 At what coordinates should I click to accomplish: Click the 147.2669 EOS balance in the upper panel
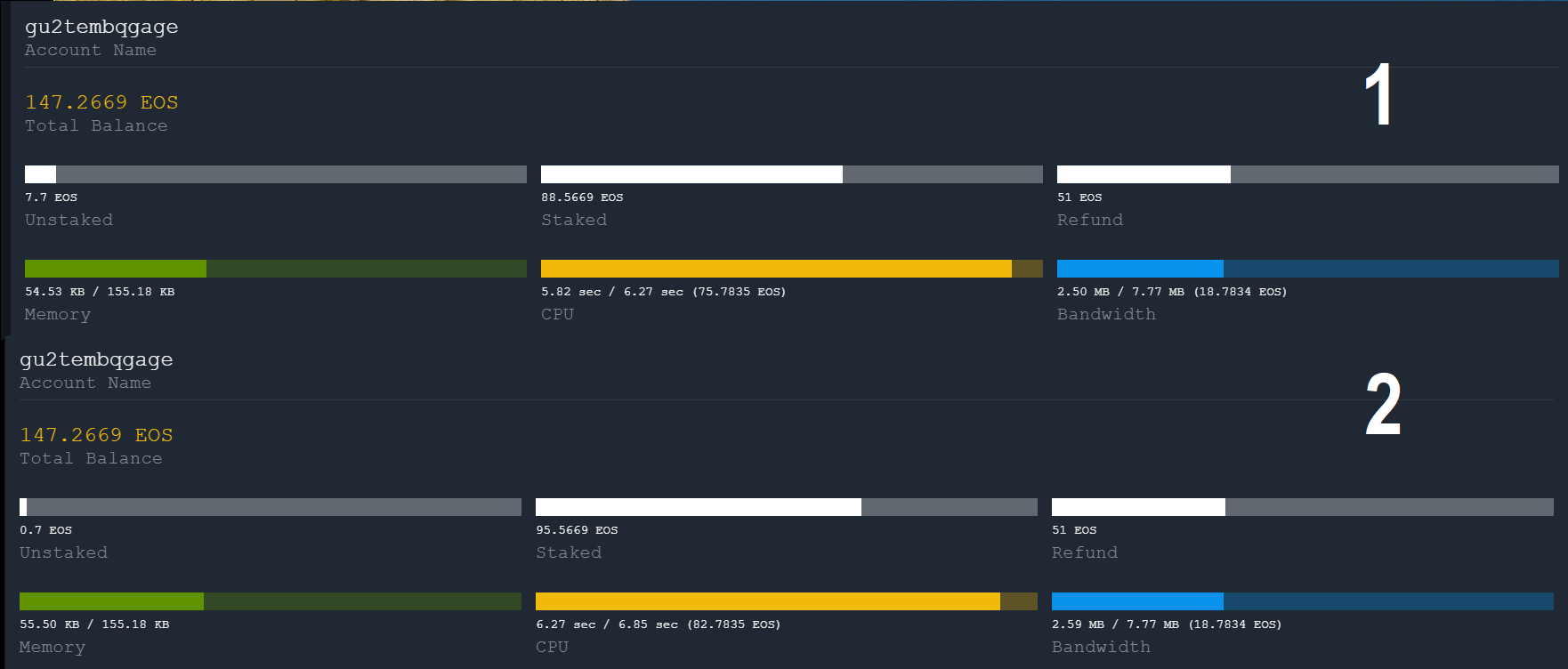101,102
